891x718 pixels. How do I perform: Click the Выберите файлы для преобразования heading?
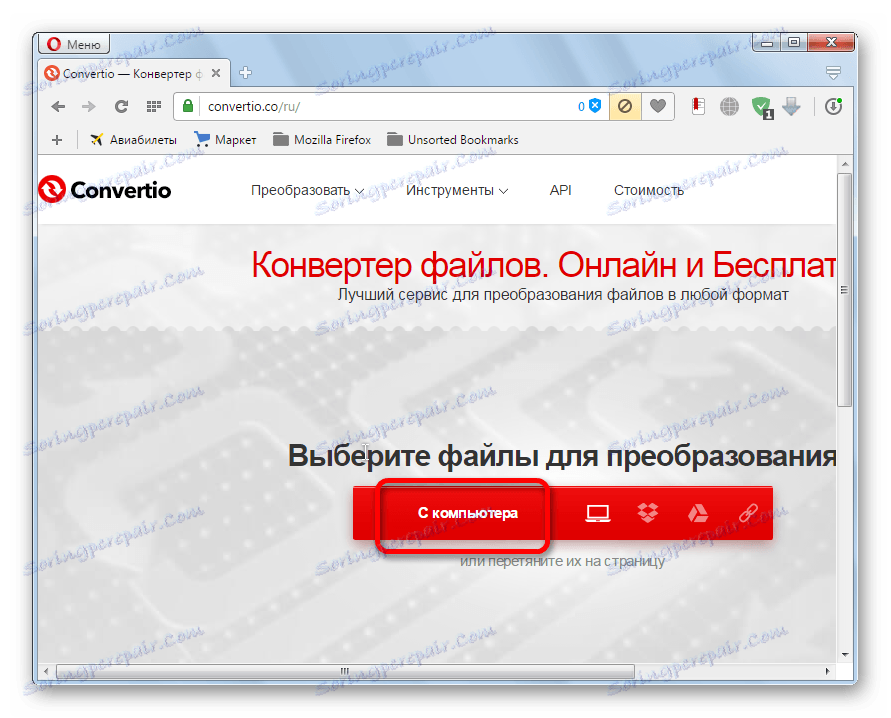[561, 456]
